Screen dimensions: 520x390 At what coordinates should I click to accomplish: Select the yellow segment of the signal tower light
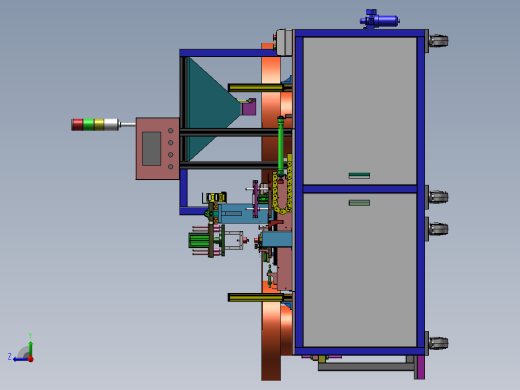[x=99, y=124]
